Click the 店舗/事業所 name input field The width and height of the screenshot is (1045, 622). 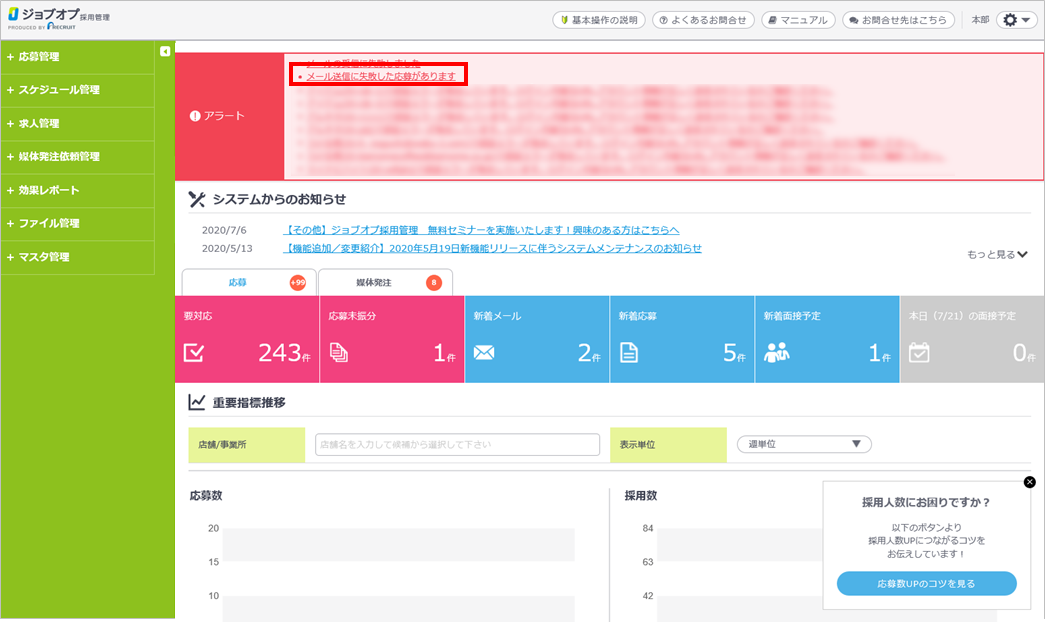pos(457,444)
